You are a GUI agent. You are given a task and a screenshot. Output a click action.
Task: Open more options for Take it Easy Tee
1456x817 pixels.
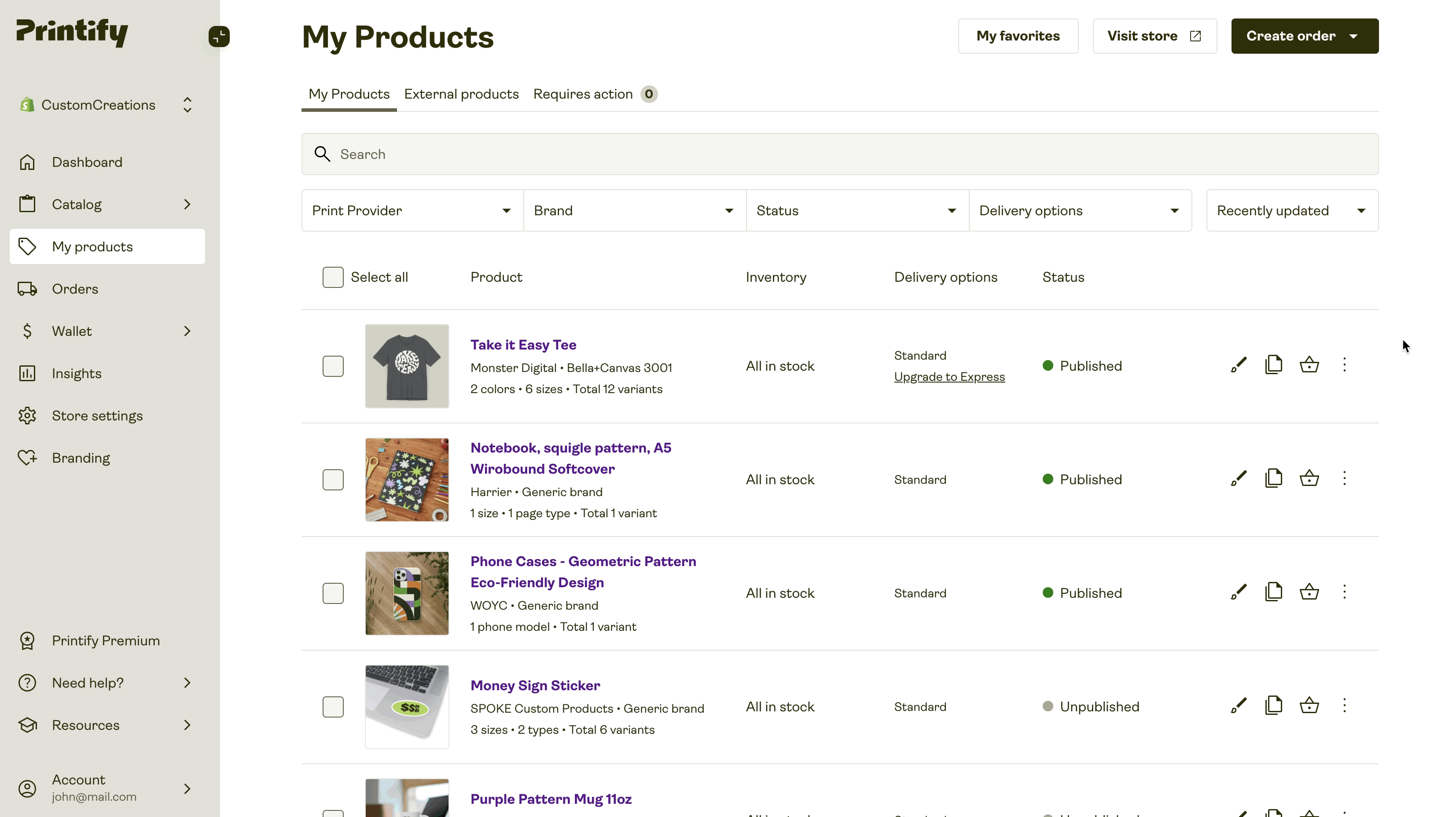1345,365
